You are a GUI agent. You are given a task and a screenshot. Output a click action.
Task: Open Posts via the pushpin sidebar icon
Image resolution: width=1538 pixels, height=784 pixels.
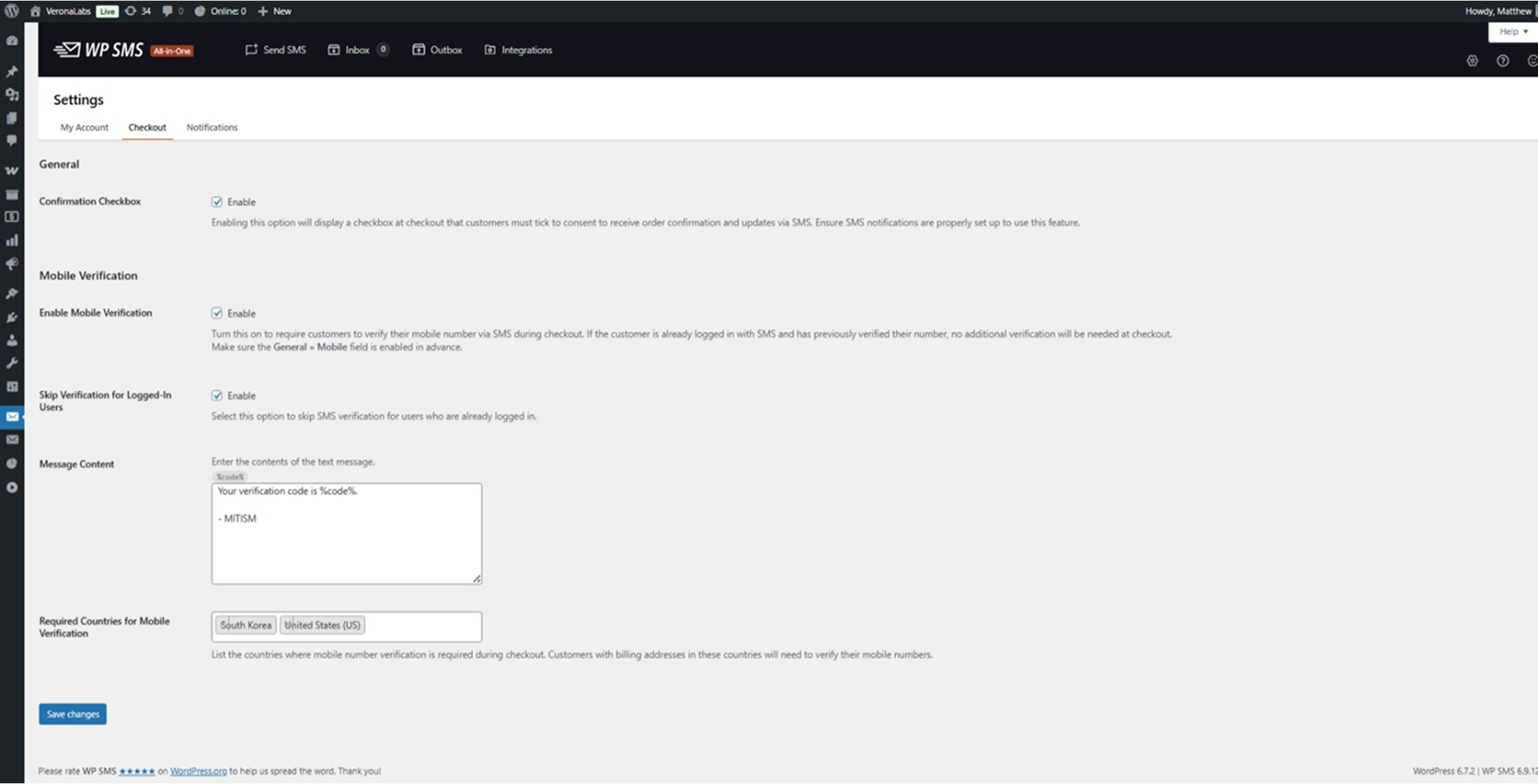[x=12, y=72]
